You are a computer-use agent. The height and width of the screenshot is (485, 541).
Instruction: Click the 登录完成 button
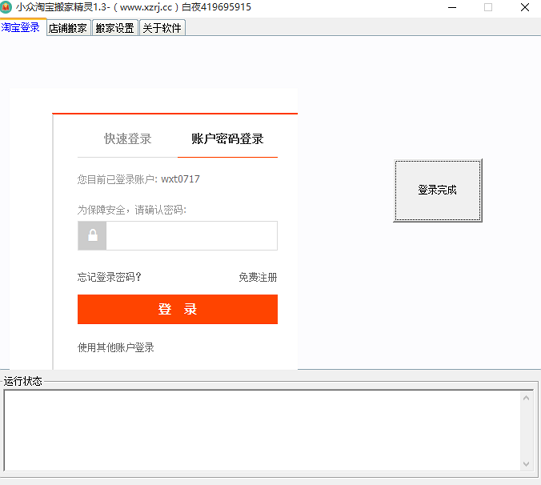(x=437, y=190)
